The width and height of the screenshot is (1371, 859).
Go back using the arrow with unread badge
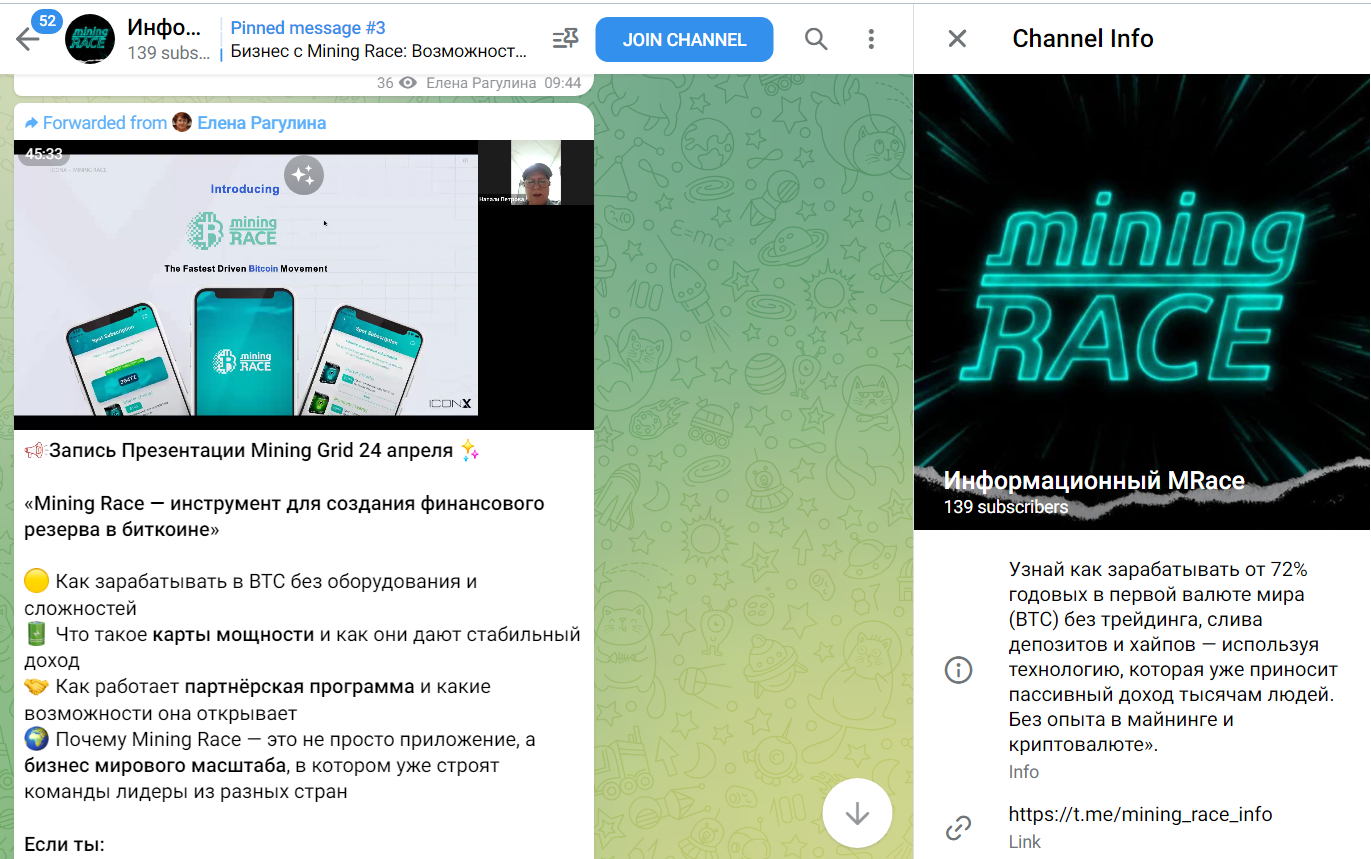click(28, 39)
